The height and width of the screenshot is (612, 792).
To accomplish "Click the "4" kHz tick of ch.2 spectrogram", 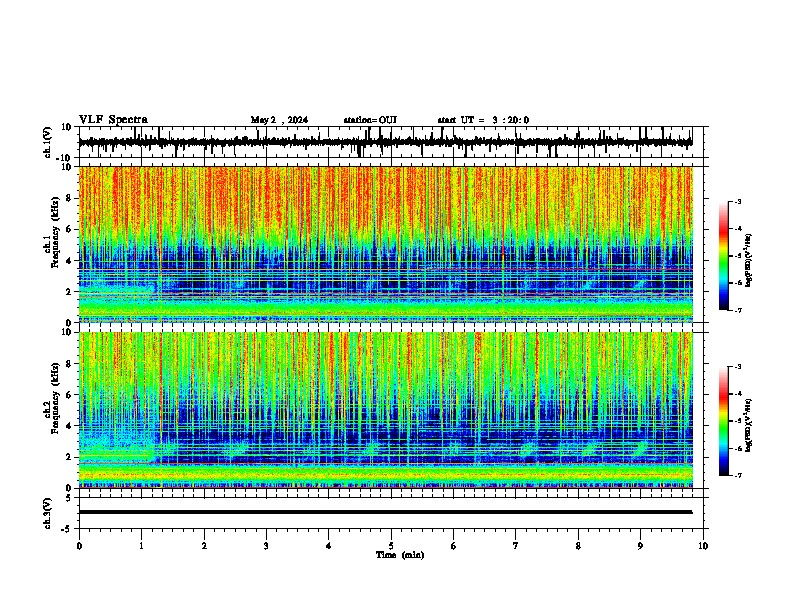I will (x=69, y=426).
